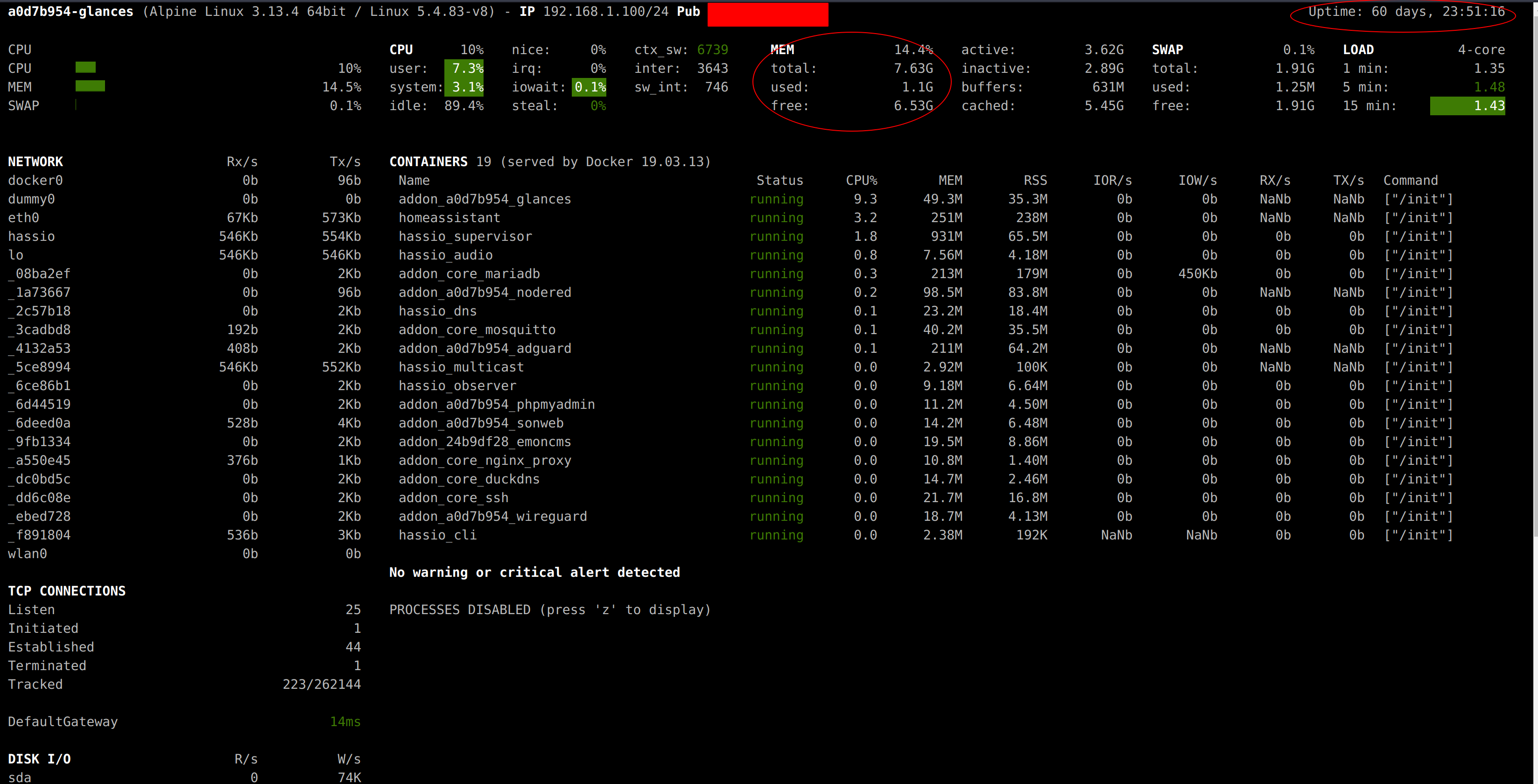The height and width of the screenshot is (784, 1538).
Task: Click the DISK I/O section heading
Action: (x=39, y=758)
